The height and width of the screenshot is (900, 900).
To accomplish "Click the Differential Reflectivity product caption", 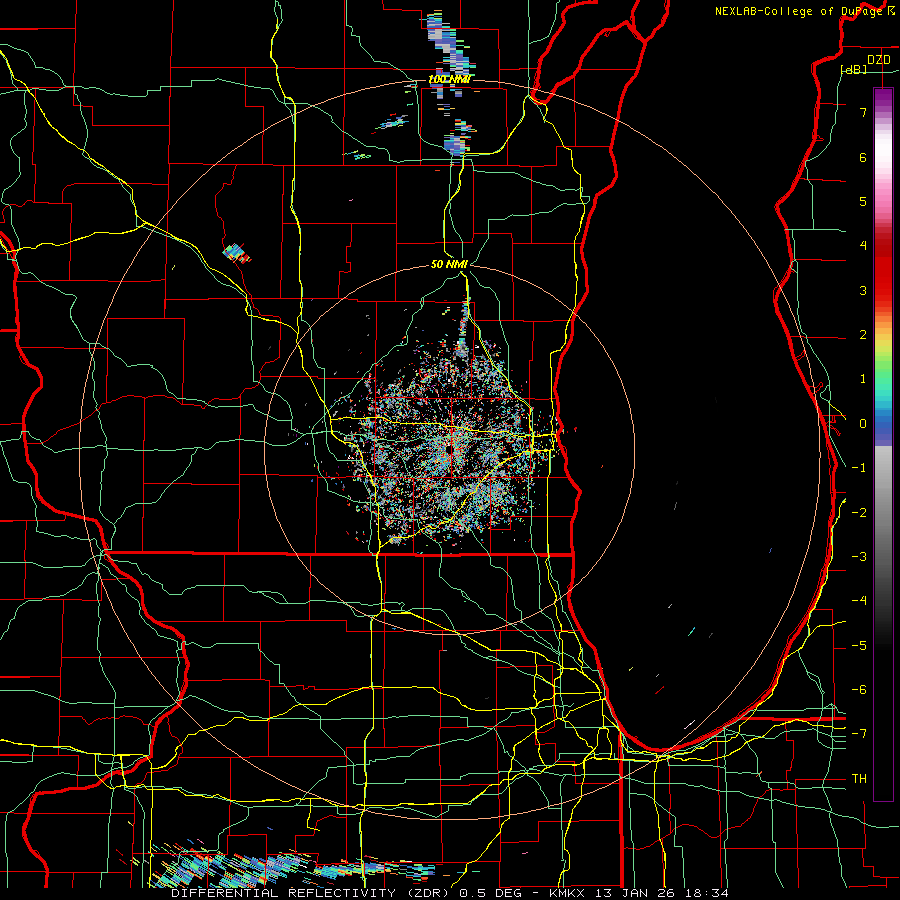I will 450,893.
